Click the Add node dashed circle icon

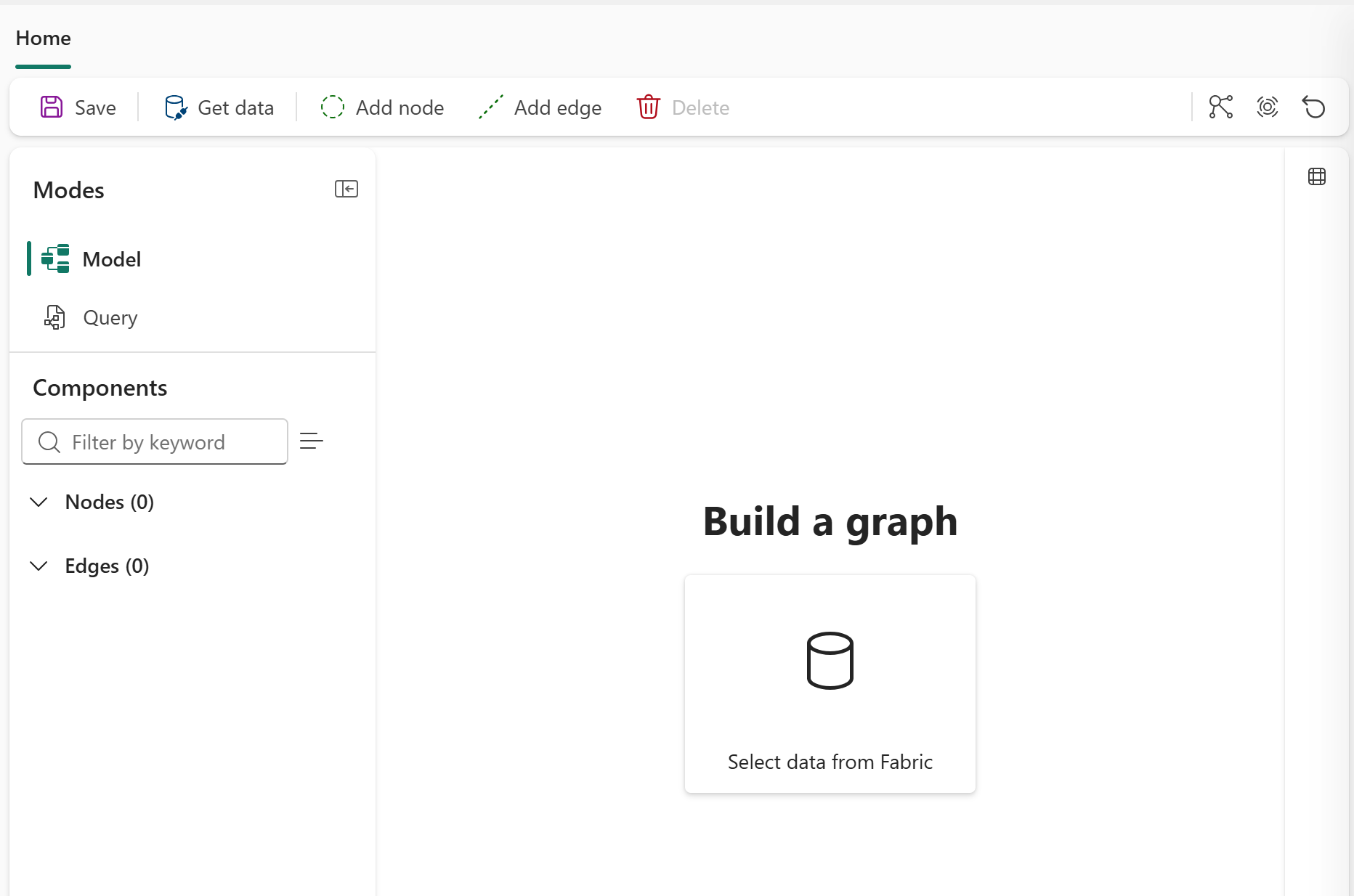coord(333,107)
